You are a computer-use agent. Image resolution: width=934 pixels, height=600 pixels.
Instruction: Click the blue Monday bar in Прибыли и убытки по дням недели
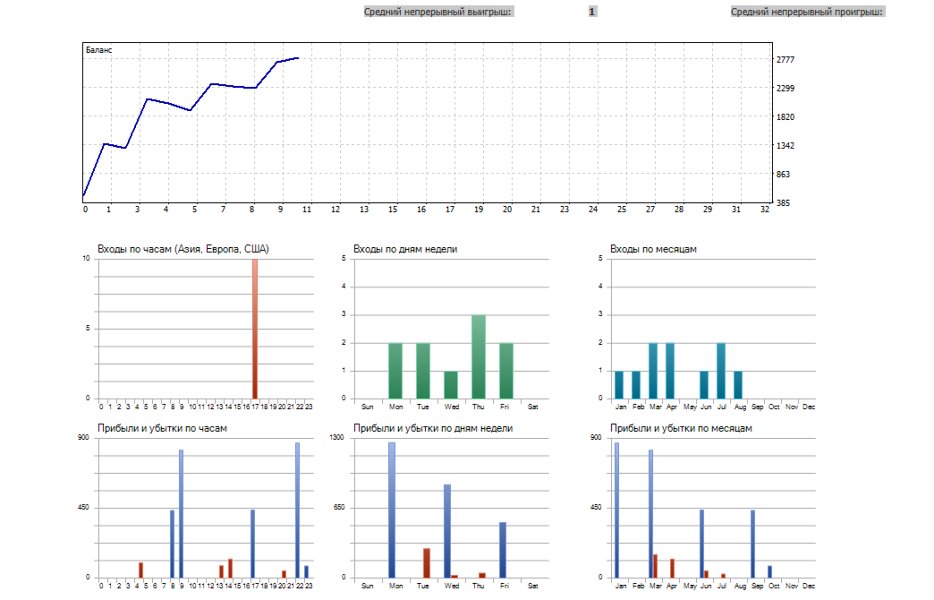(x=392, y=510)
